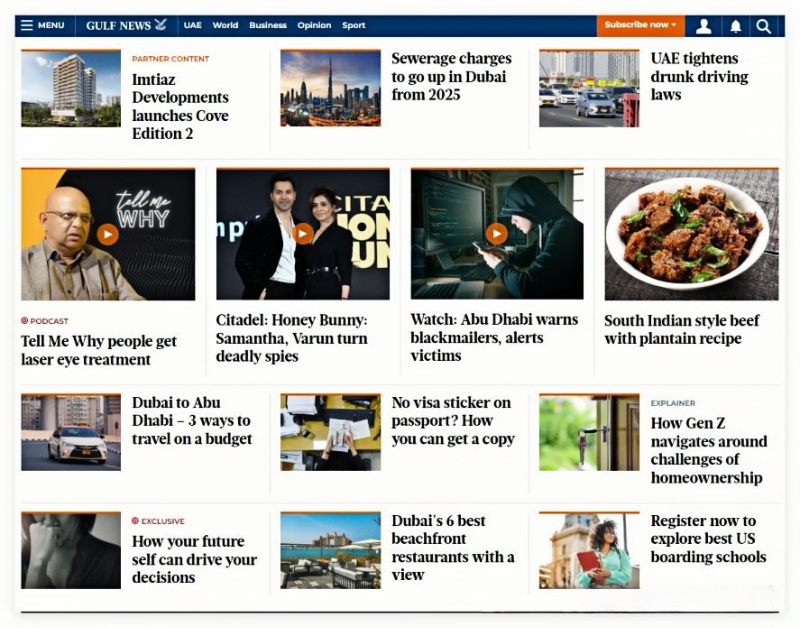Click the Dubai beachfront restaurants thumbnail
Viewport: 800px width, 628px height.
330,550
